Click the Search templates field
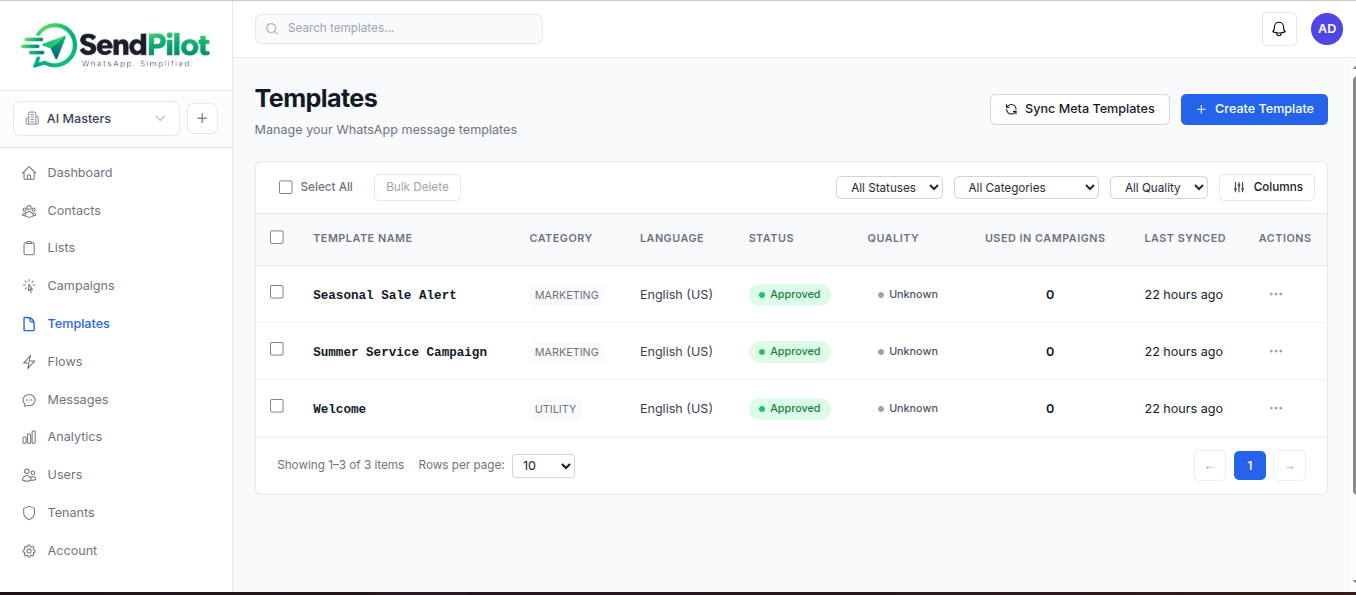Viewport: 1356px width, 595px height. click(399, 29)
